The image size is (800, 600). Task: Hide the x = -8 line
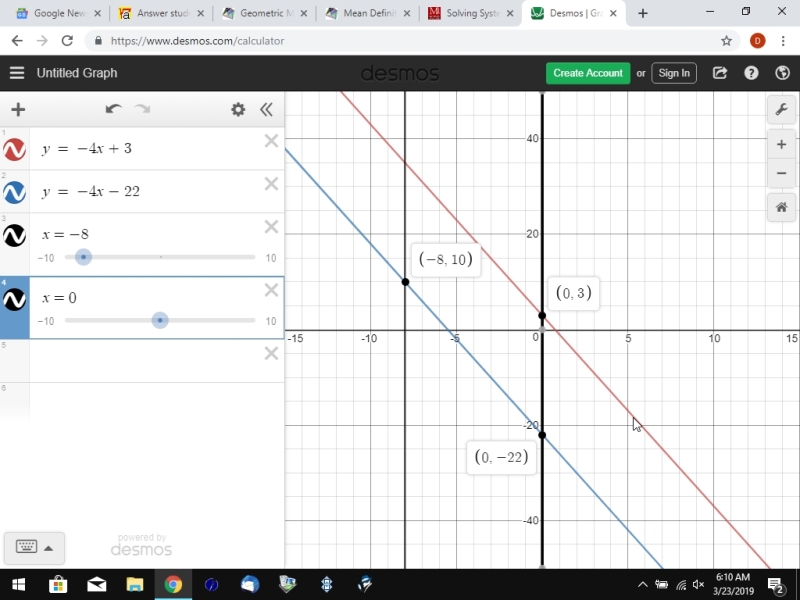tap(14, 236)
